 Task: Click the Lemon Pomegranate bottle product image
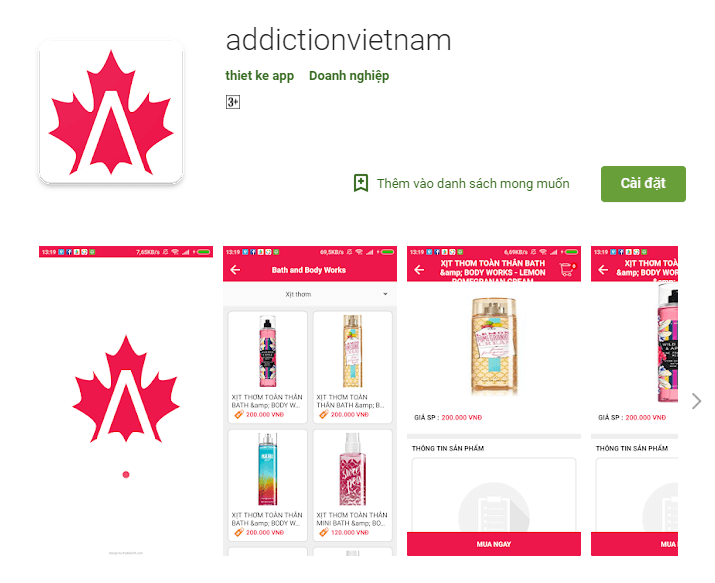(494, 346)
